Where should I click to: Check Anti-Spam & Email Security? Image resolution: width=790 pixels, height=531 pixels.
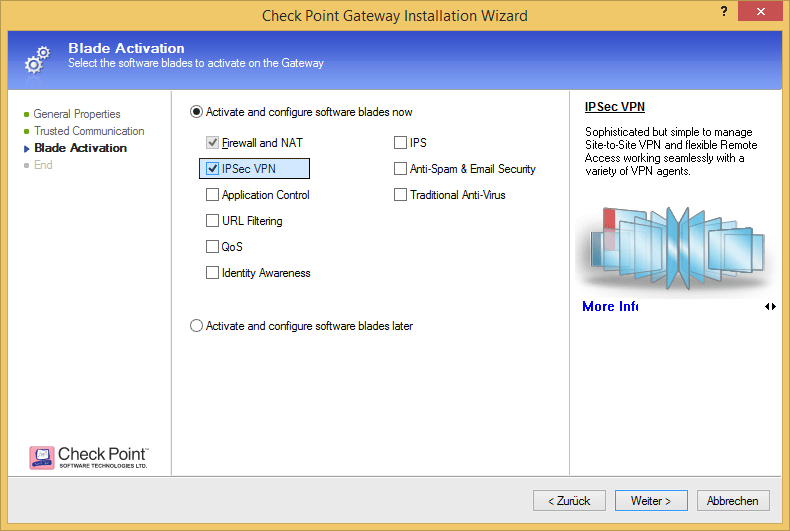[x=401, y=169]
